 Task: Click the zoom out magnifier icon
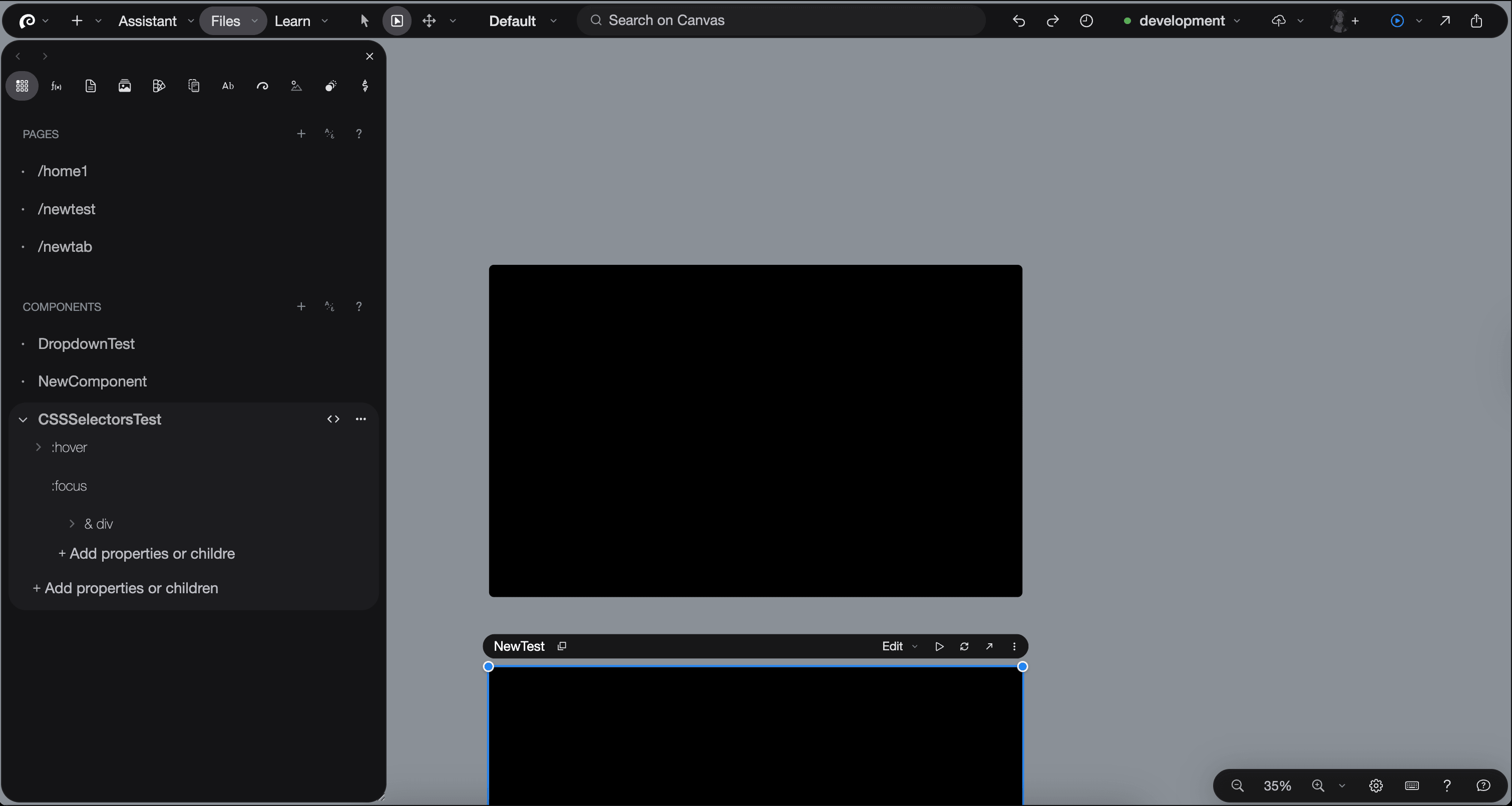coord(1237,785)
